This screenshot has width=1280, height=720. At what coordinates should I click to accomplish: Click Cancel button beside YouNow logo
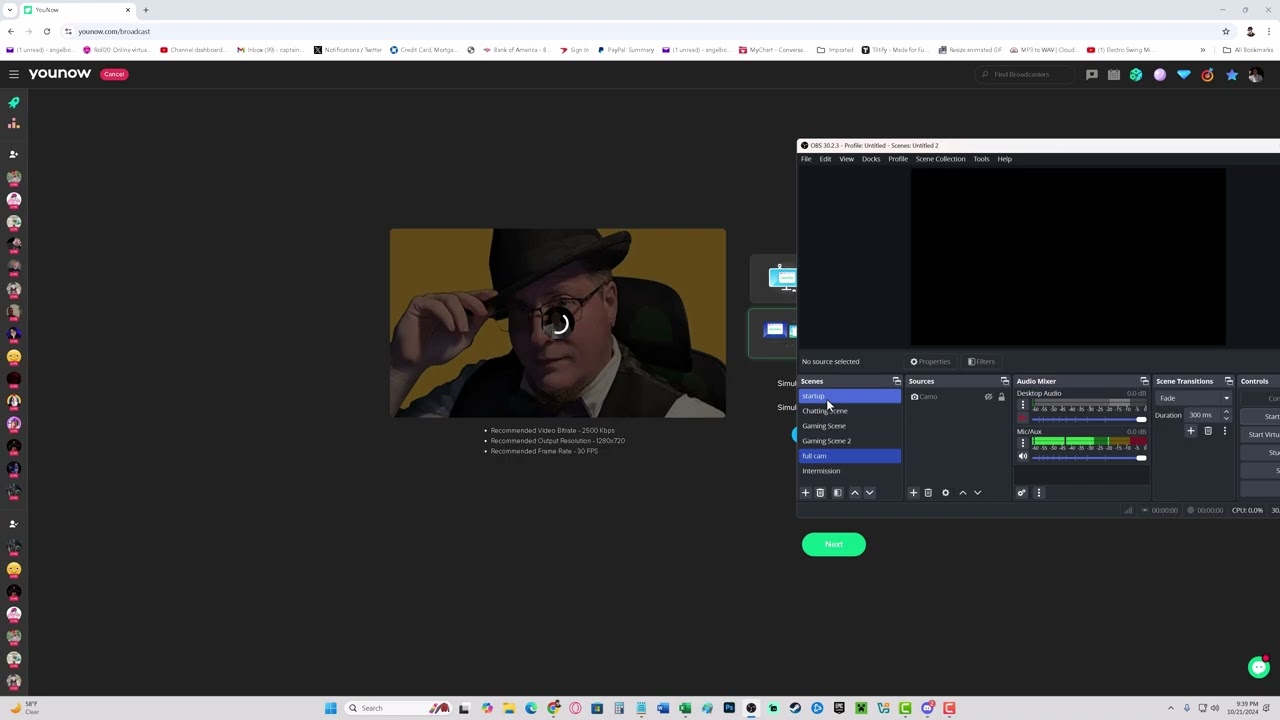click(114, 74)
